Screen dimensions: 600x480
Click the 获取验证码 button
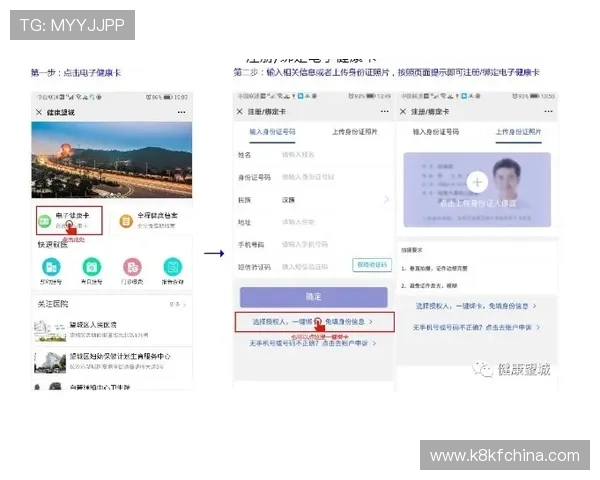point(372,265)
